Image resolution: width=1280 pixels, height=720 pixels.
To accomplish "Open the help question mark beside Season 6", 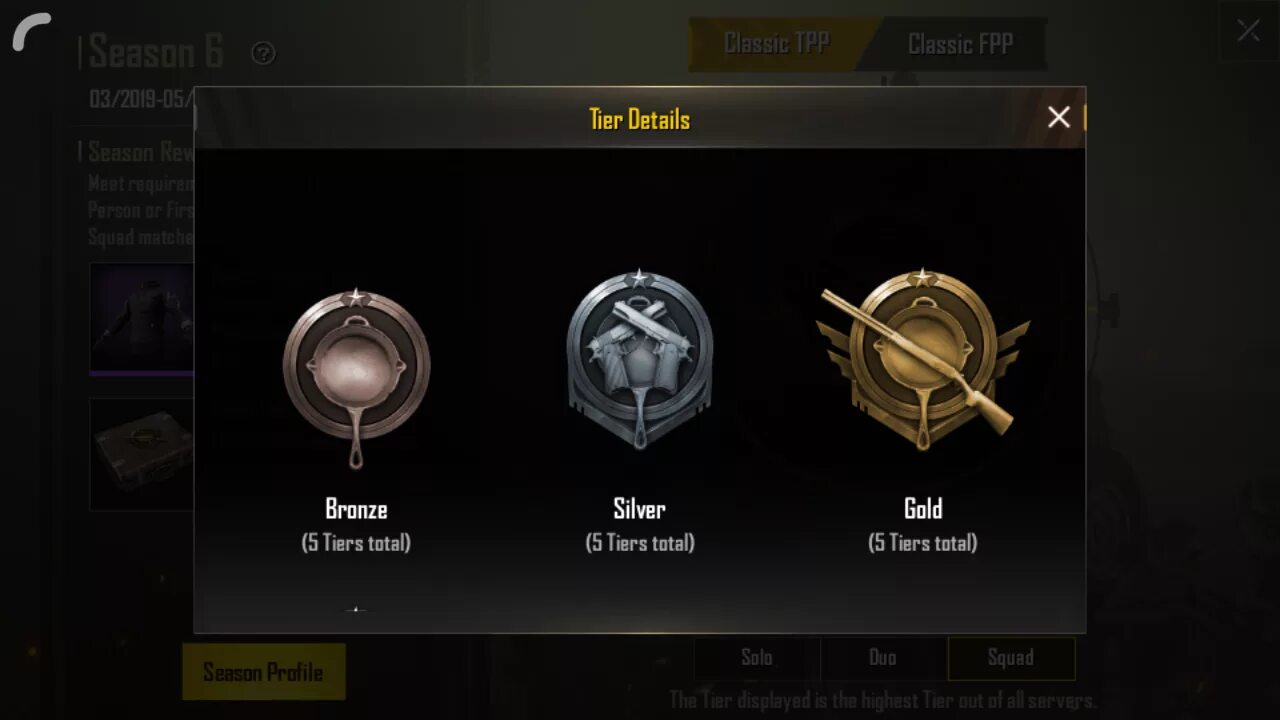I will (263, 53).
